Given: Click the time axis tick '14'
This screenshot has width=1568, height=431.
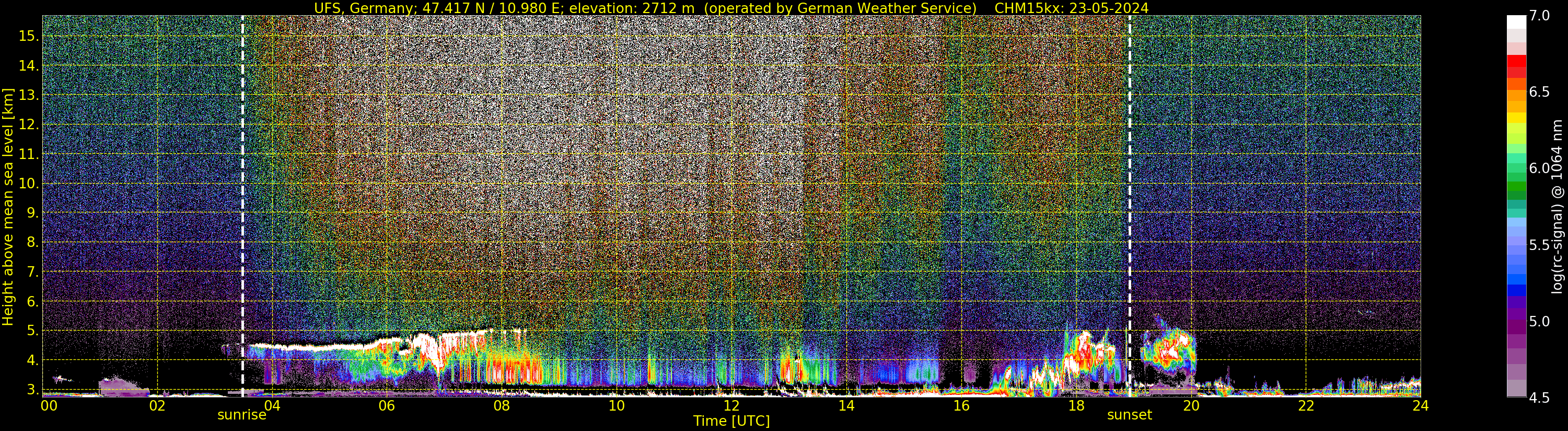Looking at the screenshot, I should 846,405.
